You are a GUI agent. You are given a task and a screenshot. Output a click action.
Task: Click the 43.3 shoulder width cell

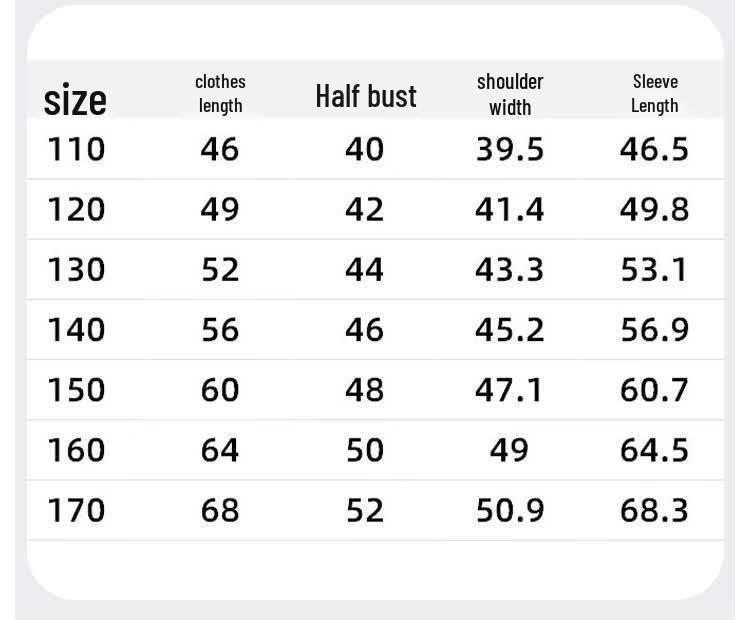tap(509, 269)
